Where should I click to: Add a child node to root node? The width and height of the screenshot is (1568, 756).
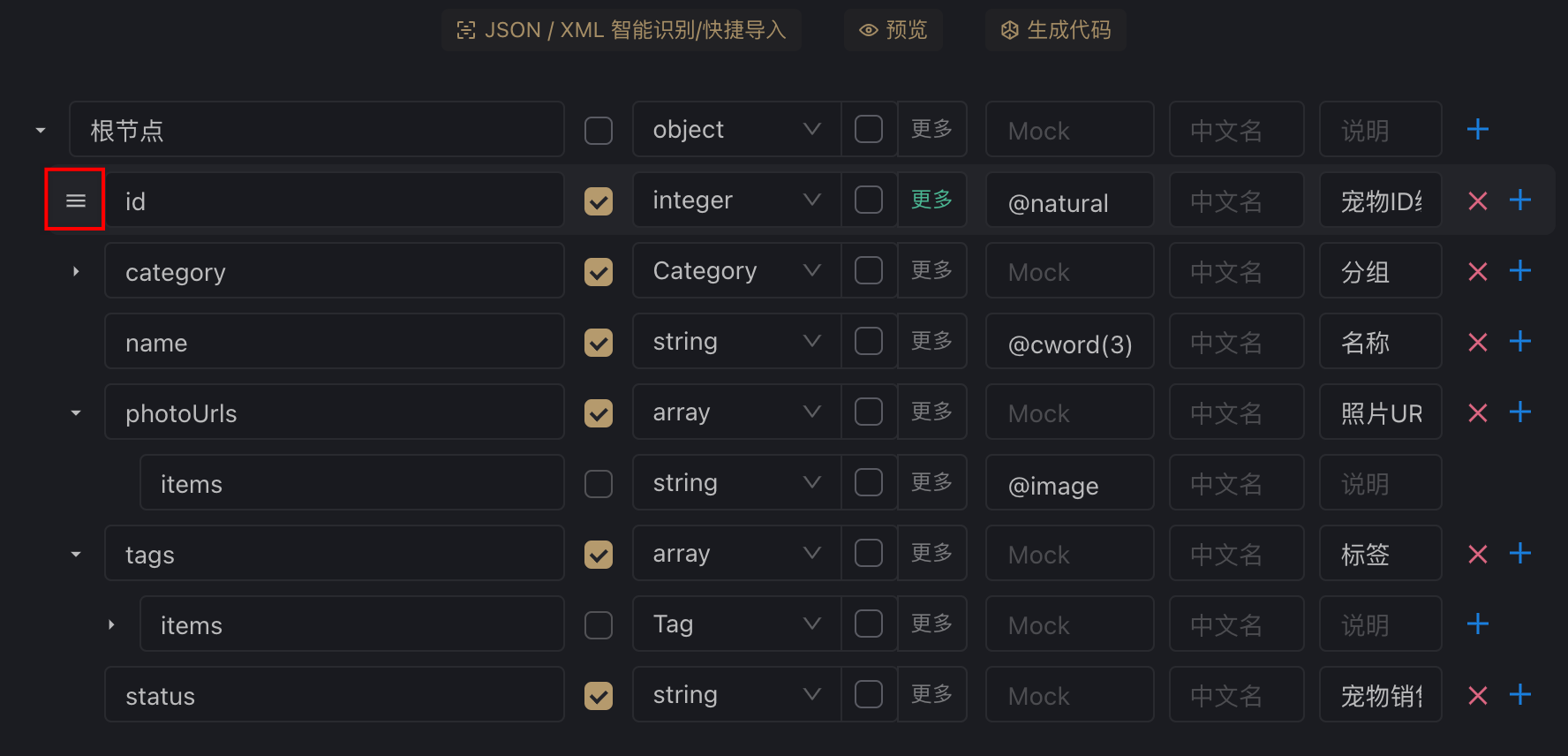click(x=1478, y=129)
